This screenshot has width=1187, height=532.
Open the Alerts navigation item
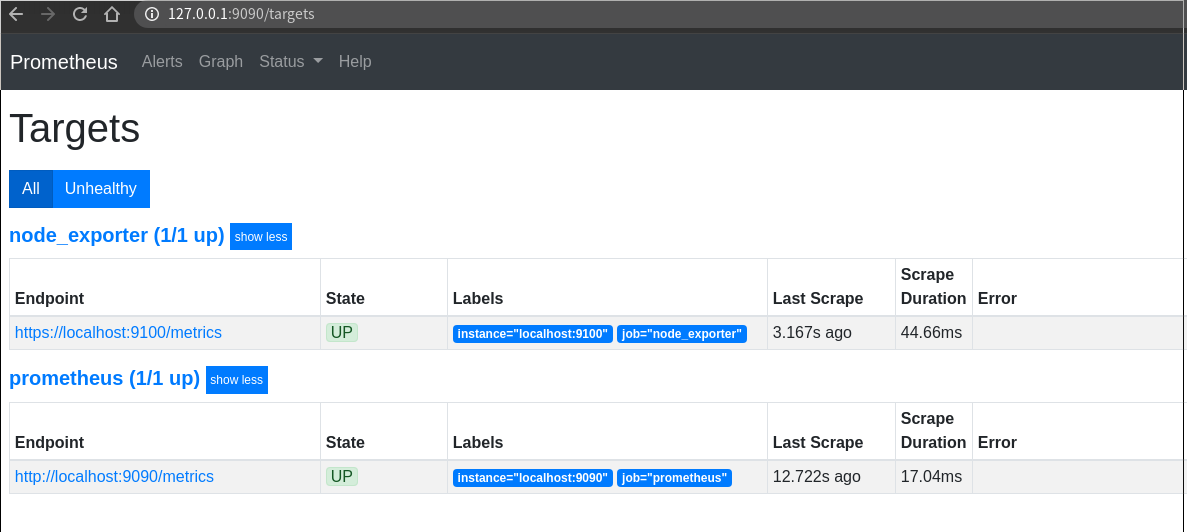pyautogui.click(x=162, y=62)
